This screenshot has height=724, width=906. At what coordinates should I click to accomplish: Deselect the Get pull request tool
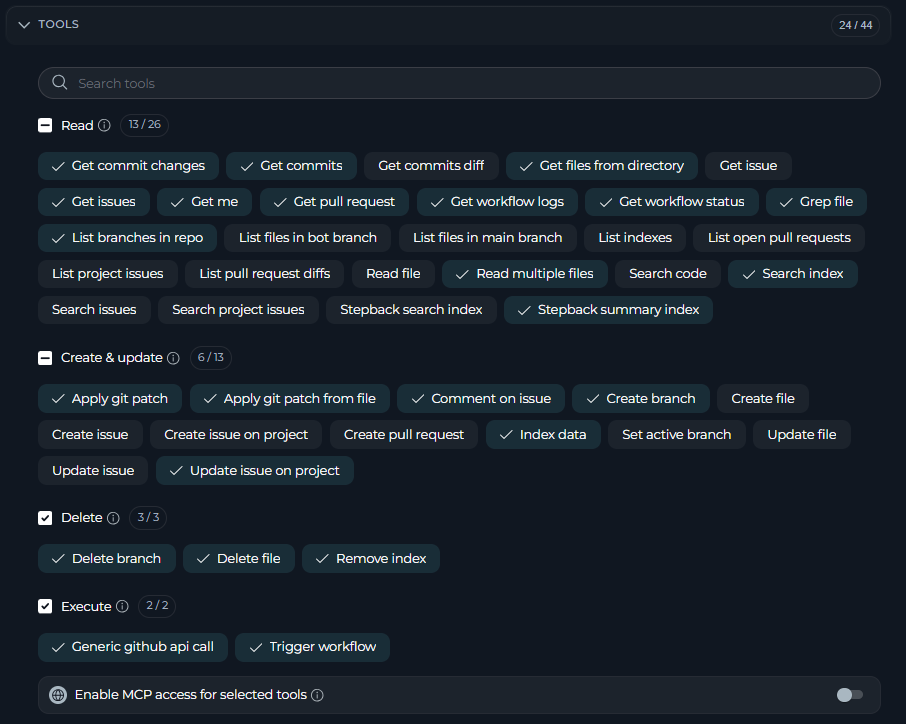coord(335,202)
